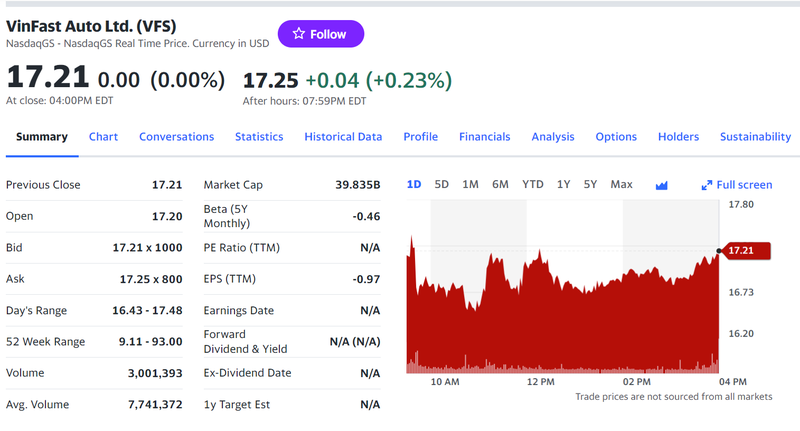The image size is (800, 431).
Task: Open the Conversations tab
Action: coord(176,137)
